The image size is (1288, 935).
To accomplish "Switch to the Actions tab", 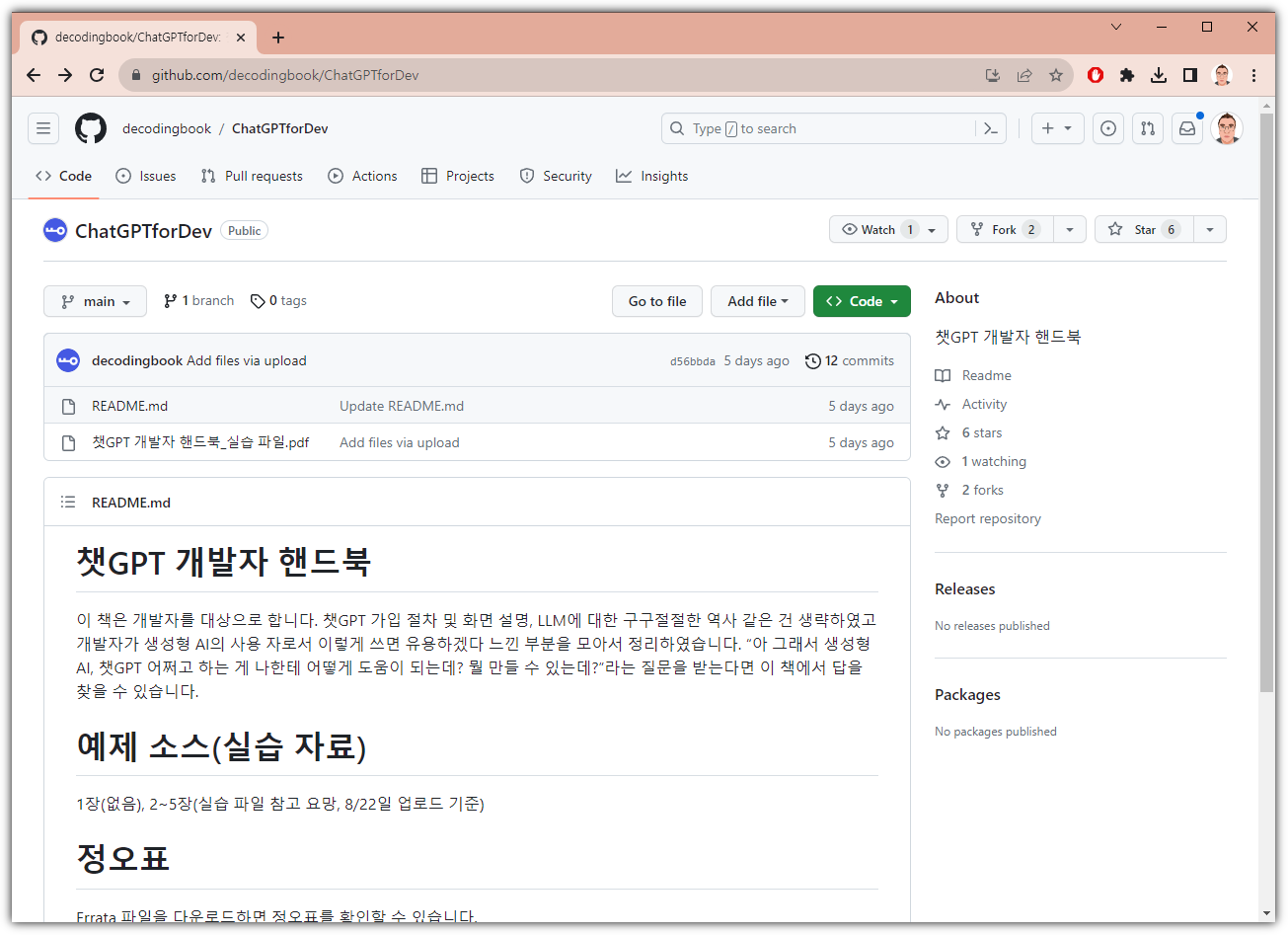I will click(362, 176).
